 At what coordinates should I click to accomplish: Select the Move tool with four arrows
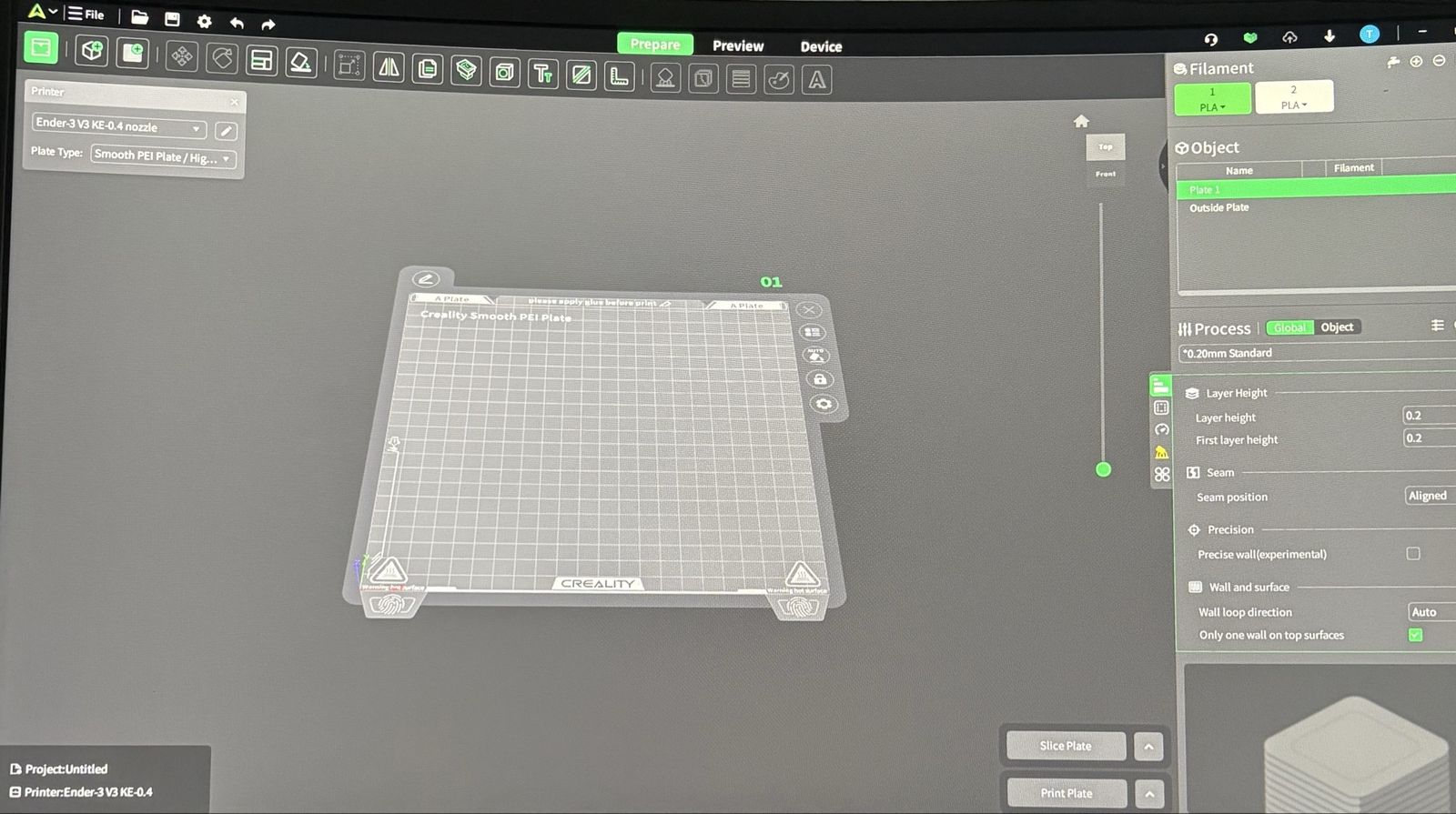coord(182,56)
